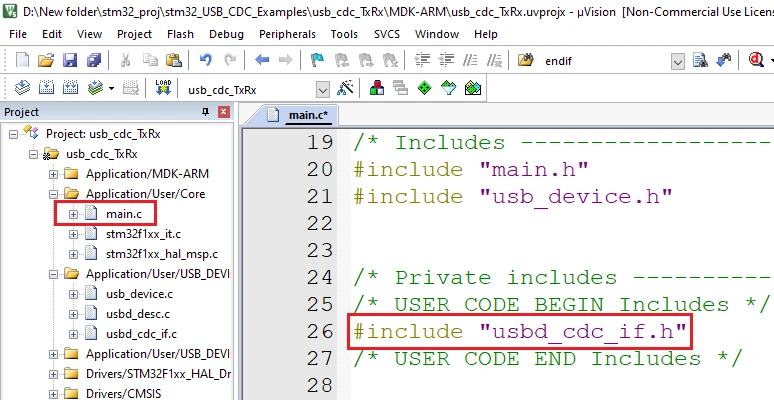Viewport: 774px width, 400px height.
Task: Build the target with the Build icon
Action: (x=46, y=88)
